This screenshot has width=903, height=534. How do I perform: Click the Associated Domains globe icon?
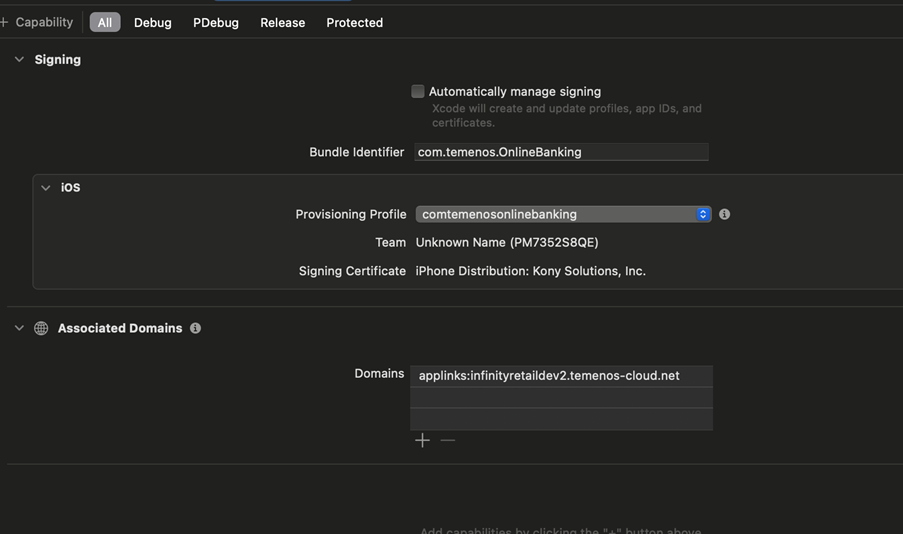point(41,328)
